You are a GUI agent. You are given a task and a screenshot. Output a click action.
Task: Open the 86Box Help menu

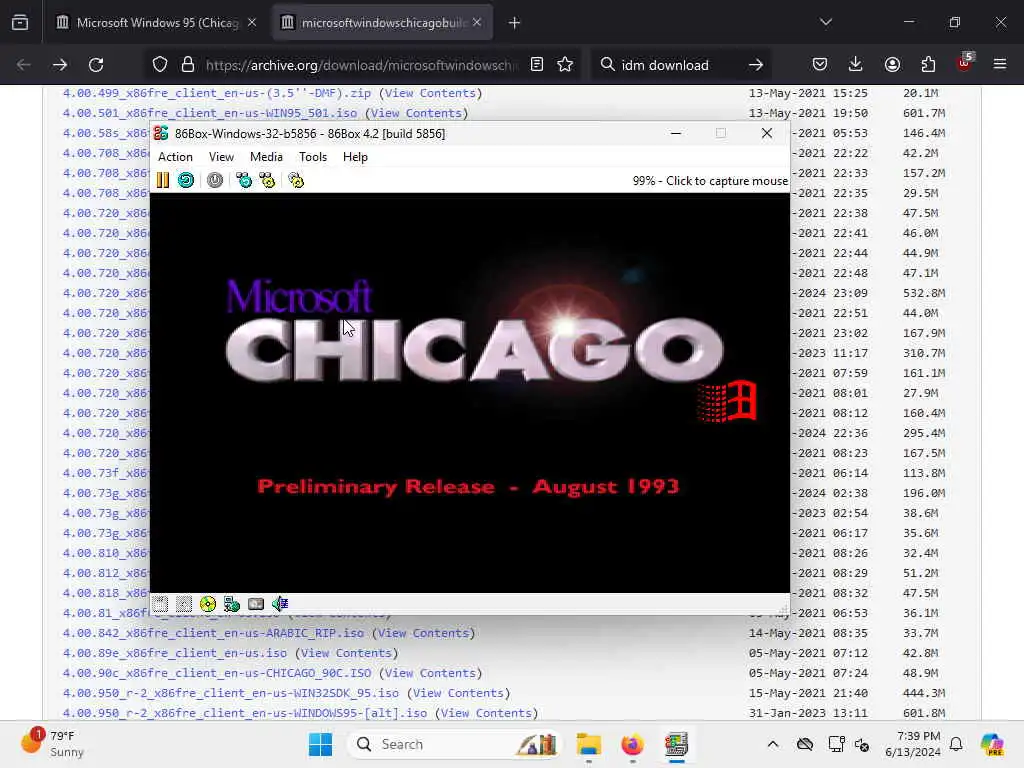click(x=355, y=157)
